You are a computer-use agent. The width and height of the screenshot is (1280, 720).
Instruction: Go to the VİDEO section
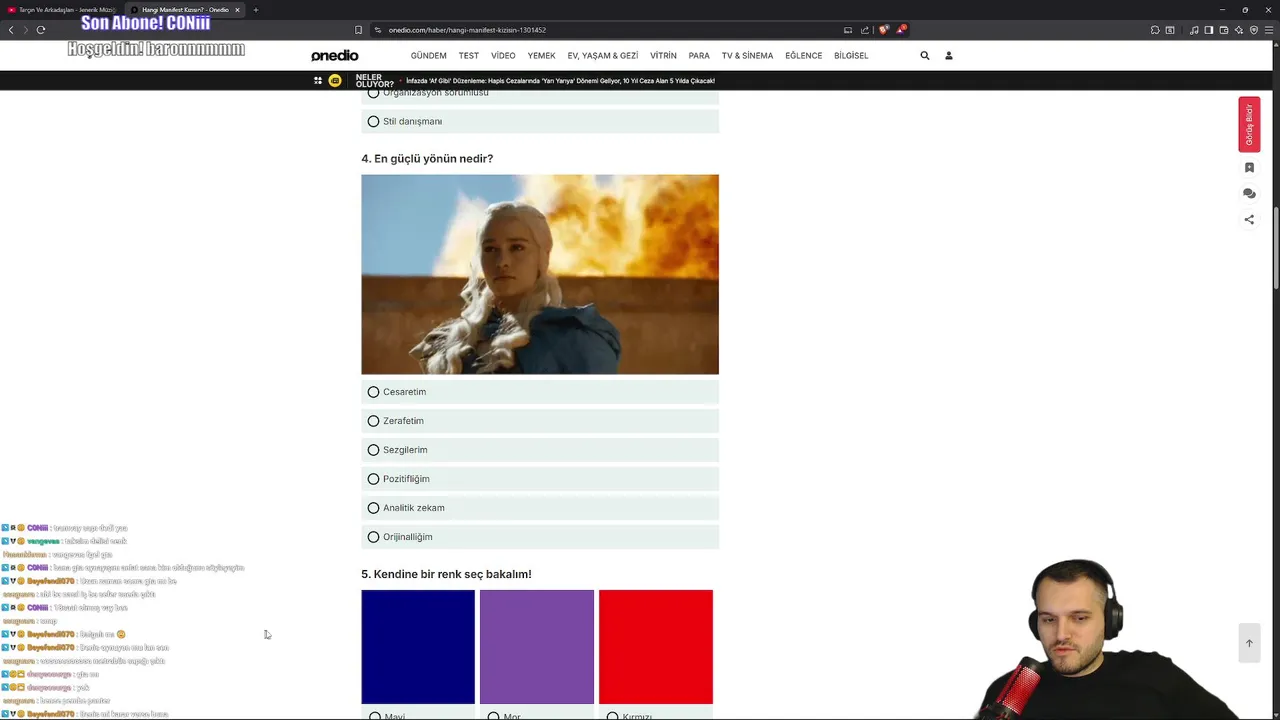coord(503,56)
